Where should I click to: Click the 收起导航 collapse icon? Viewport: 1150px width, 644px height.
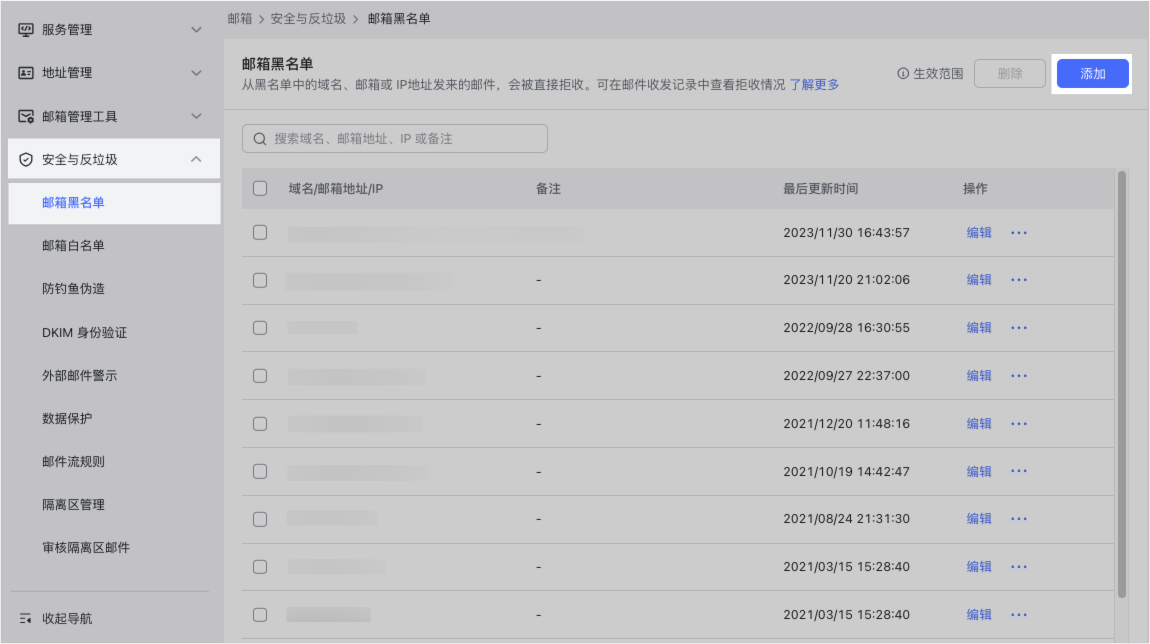[27, 619]
